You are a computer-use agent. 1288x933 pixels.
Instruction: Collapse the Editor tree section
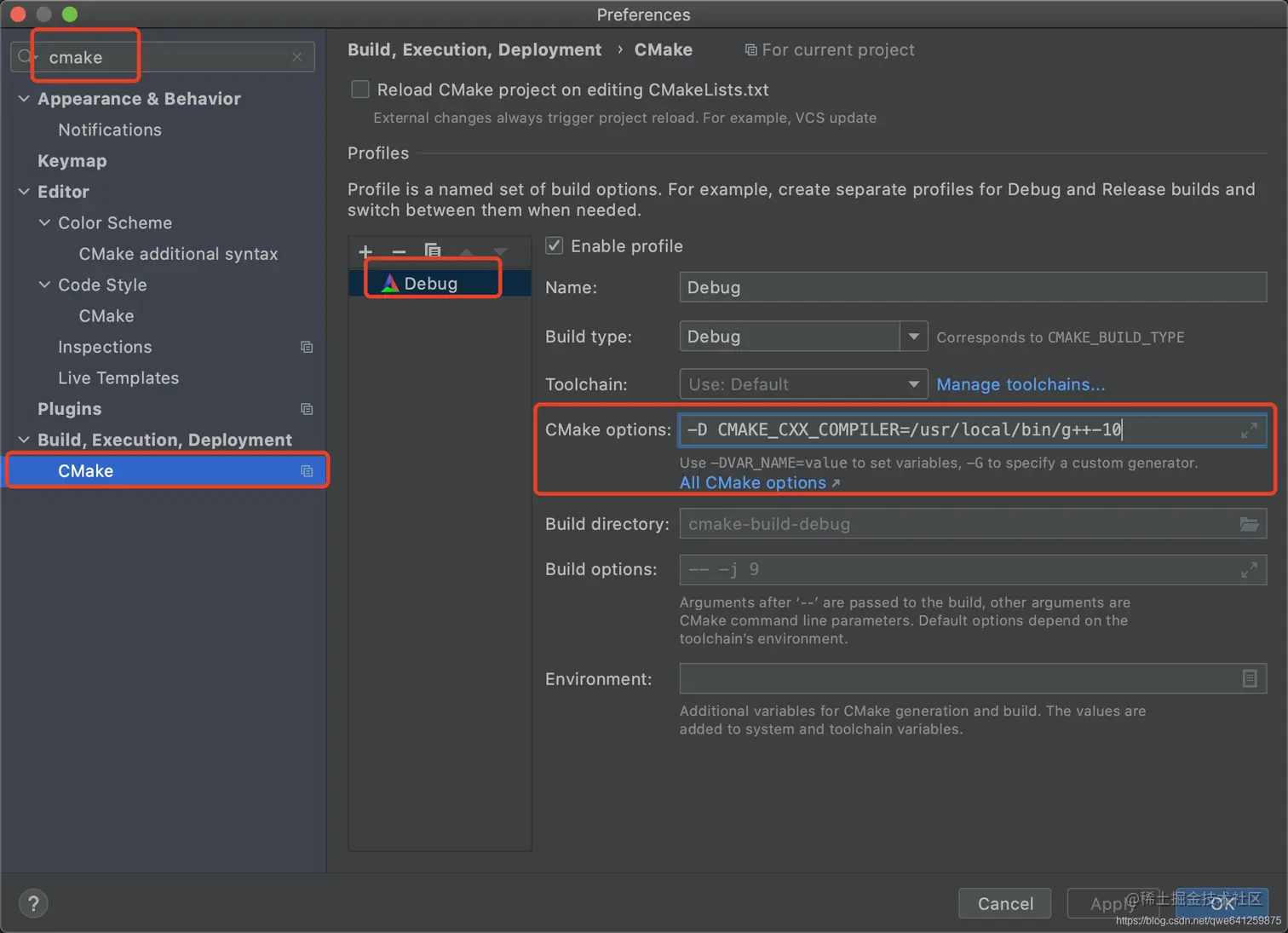24,192
